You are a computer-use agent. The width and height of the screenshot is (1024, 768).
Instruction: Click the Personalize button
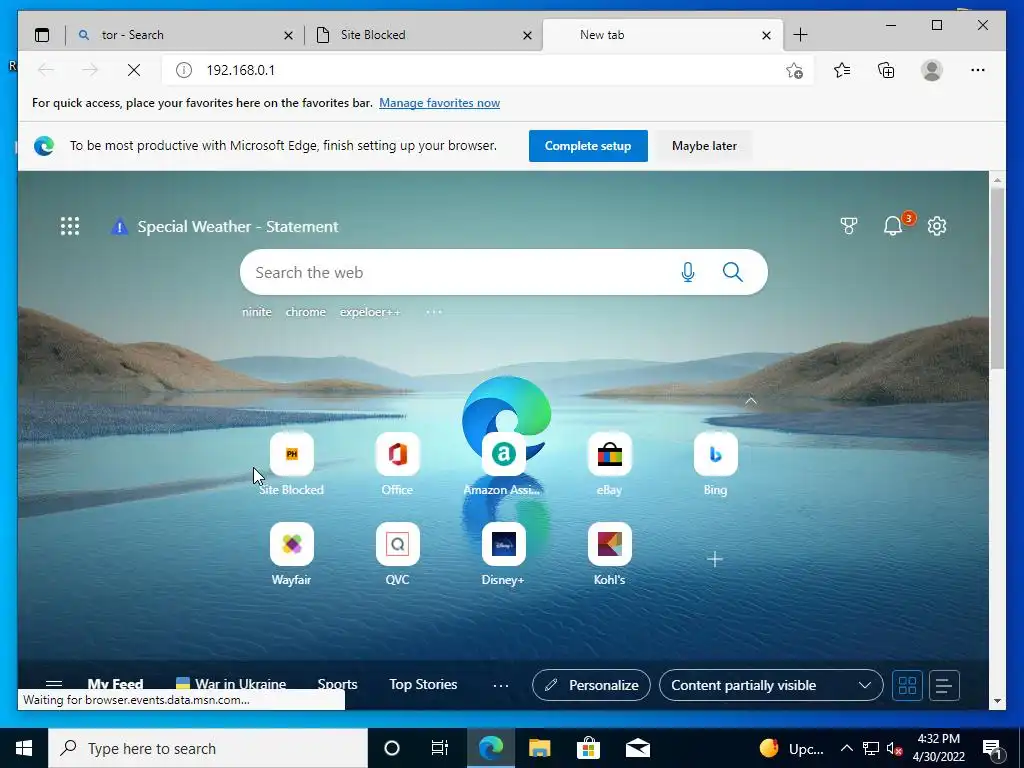592,685
